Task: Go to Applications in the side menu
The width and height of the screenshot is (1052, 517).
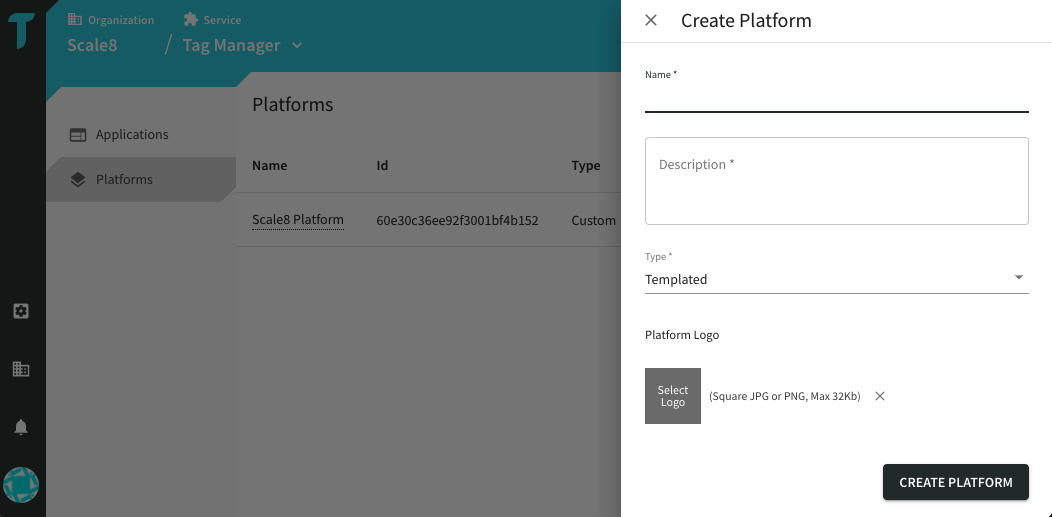Action: (132, 135)
